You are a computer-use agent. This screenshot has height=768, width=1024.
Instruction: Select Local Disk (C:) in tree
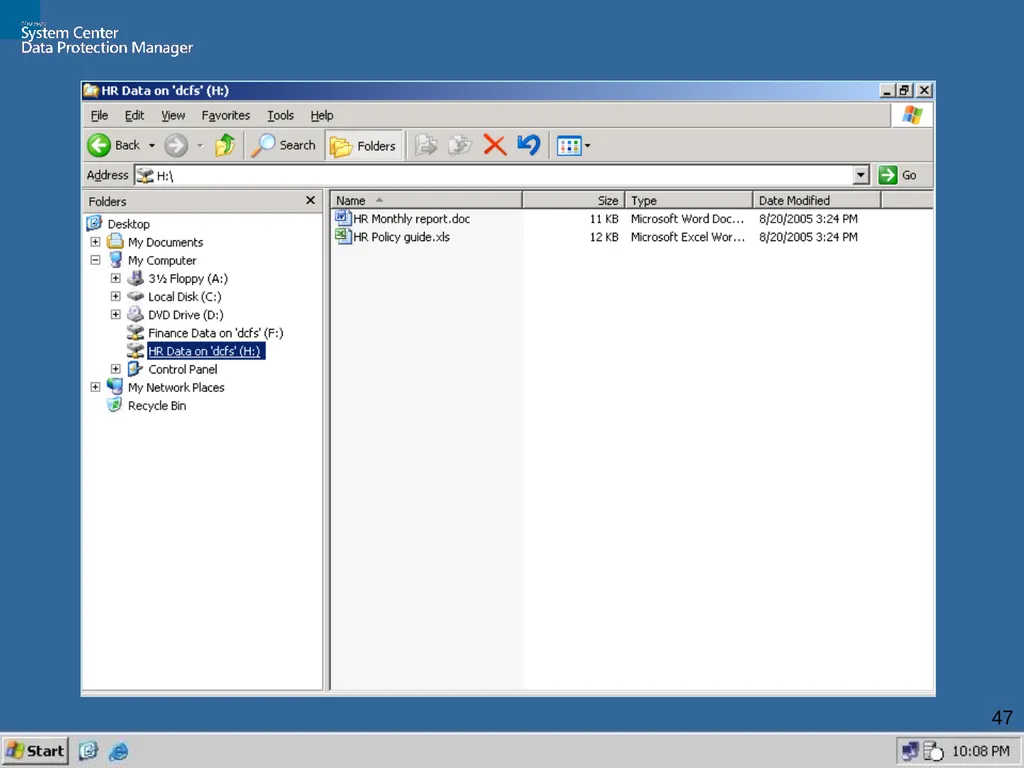tap(185, 296)
